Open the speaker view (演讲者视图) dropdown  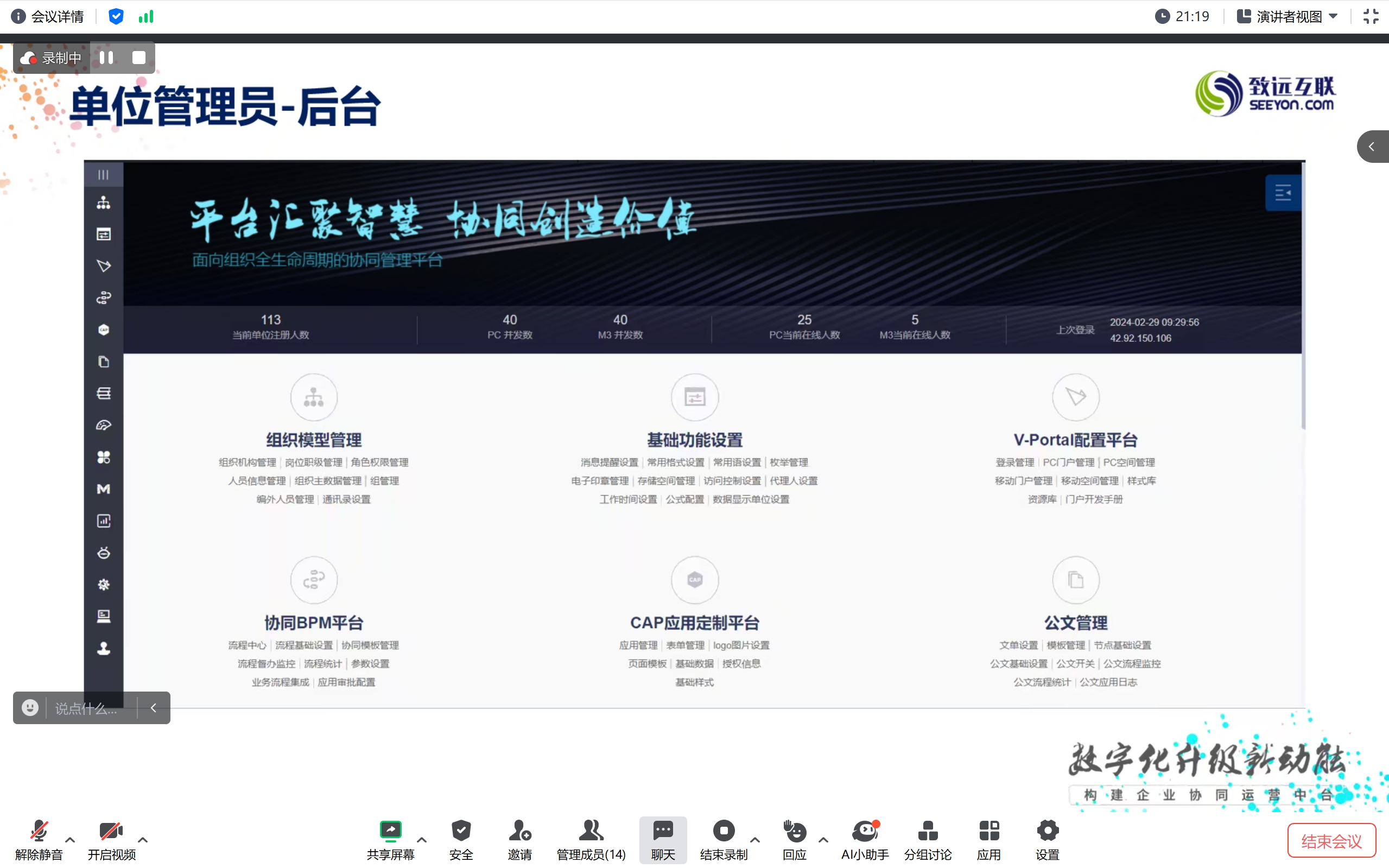(1289, 17)
